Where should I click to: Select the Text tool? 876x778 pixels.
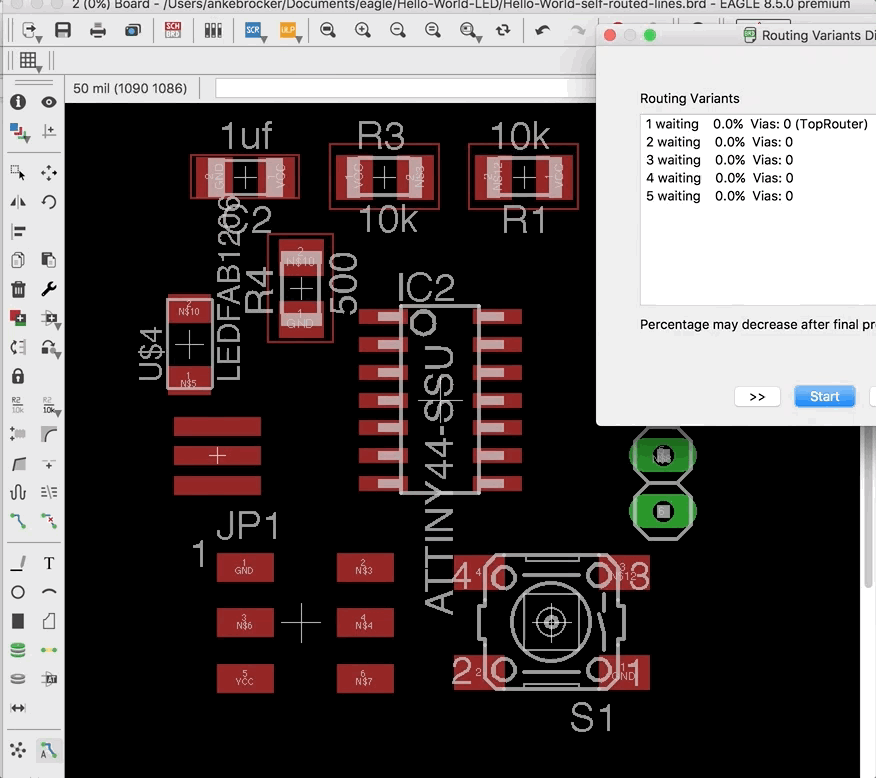[x=49, y=563]
